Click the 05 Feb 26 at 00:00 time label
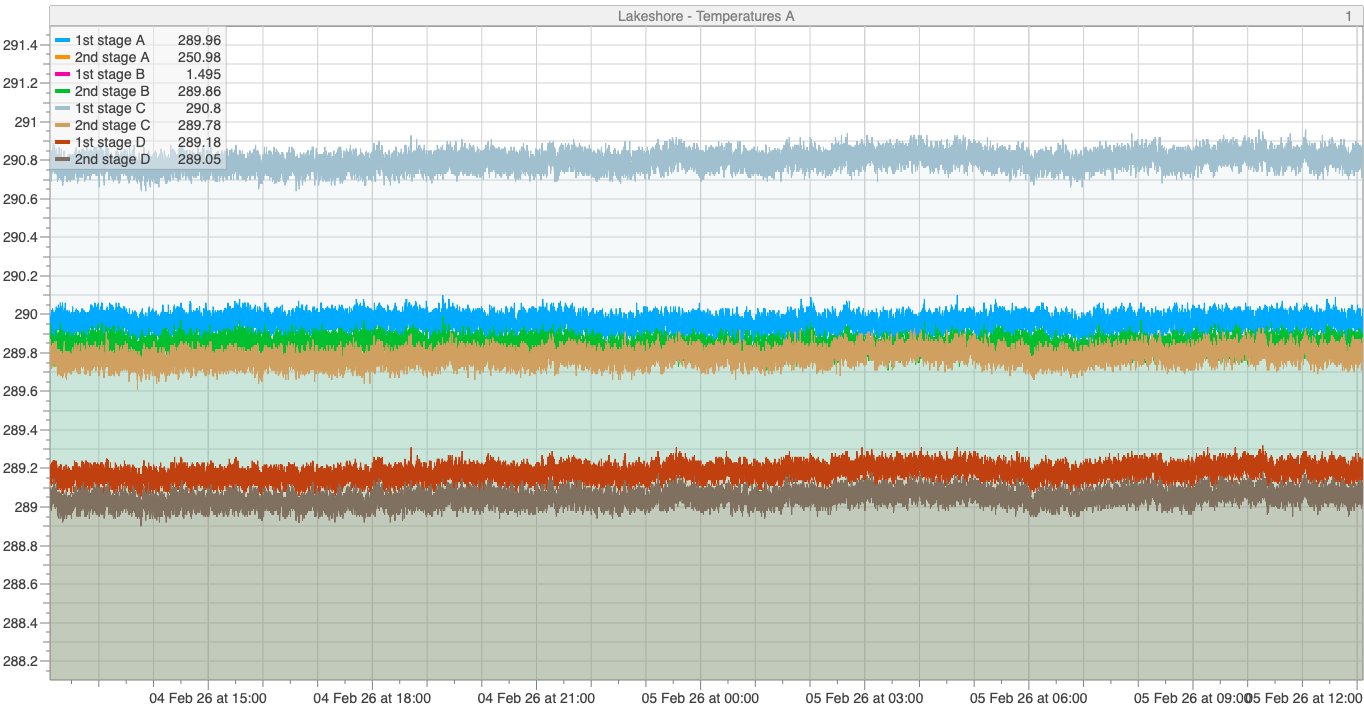 pyautogui.click(x=700, y=697)
